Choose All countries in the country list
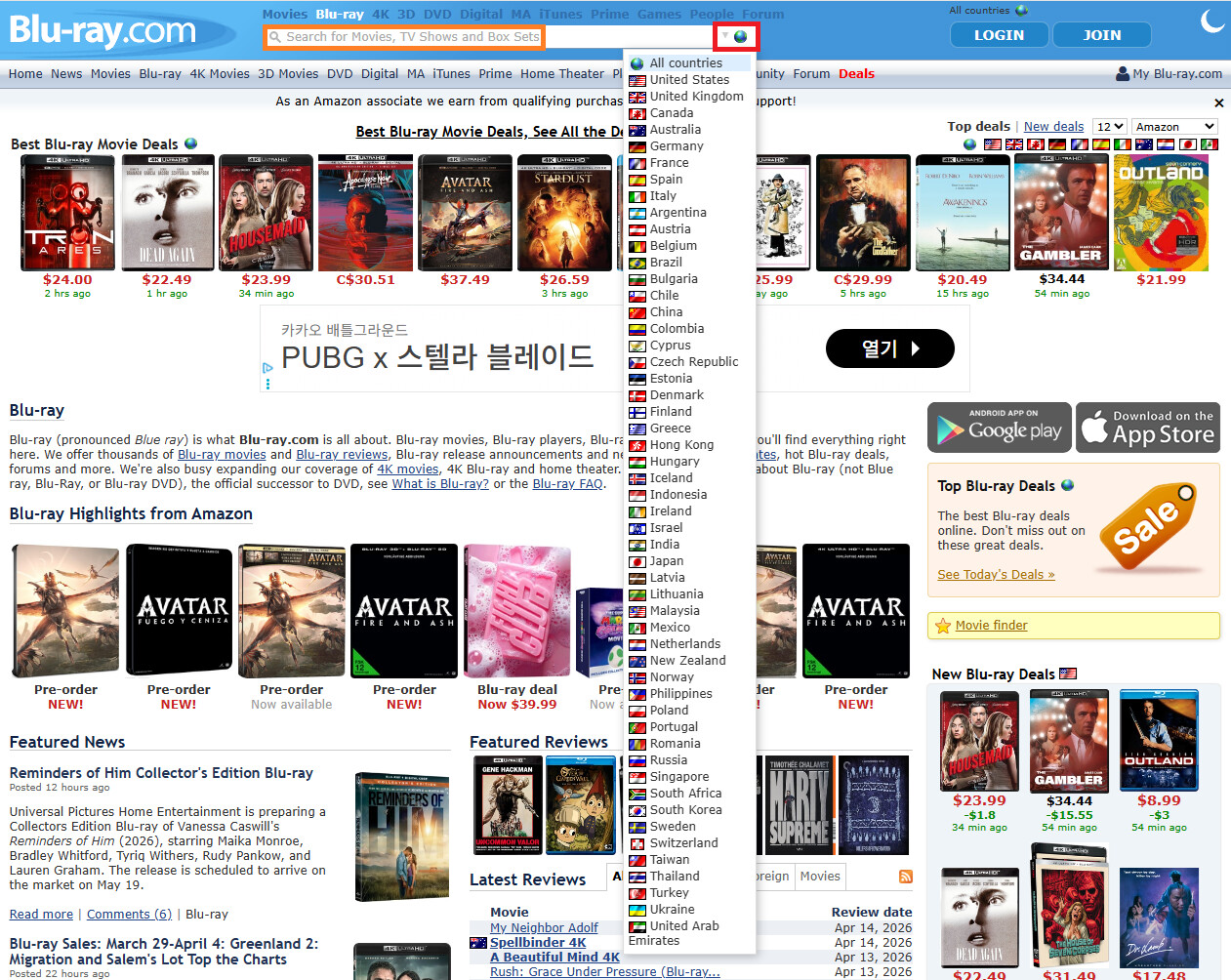This screenshot has width=1231, height=980. click(689, 62)
